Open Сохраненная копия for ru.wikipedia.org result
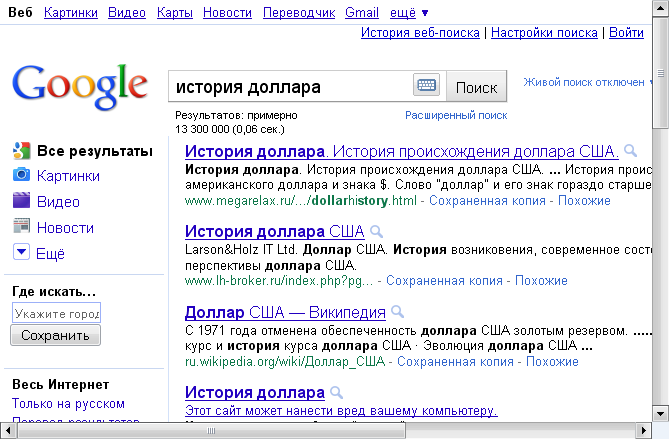Image resolution: width=669 pixels, height=439 pixels. pos(455,362)
